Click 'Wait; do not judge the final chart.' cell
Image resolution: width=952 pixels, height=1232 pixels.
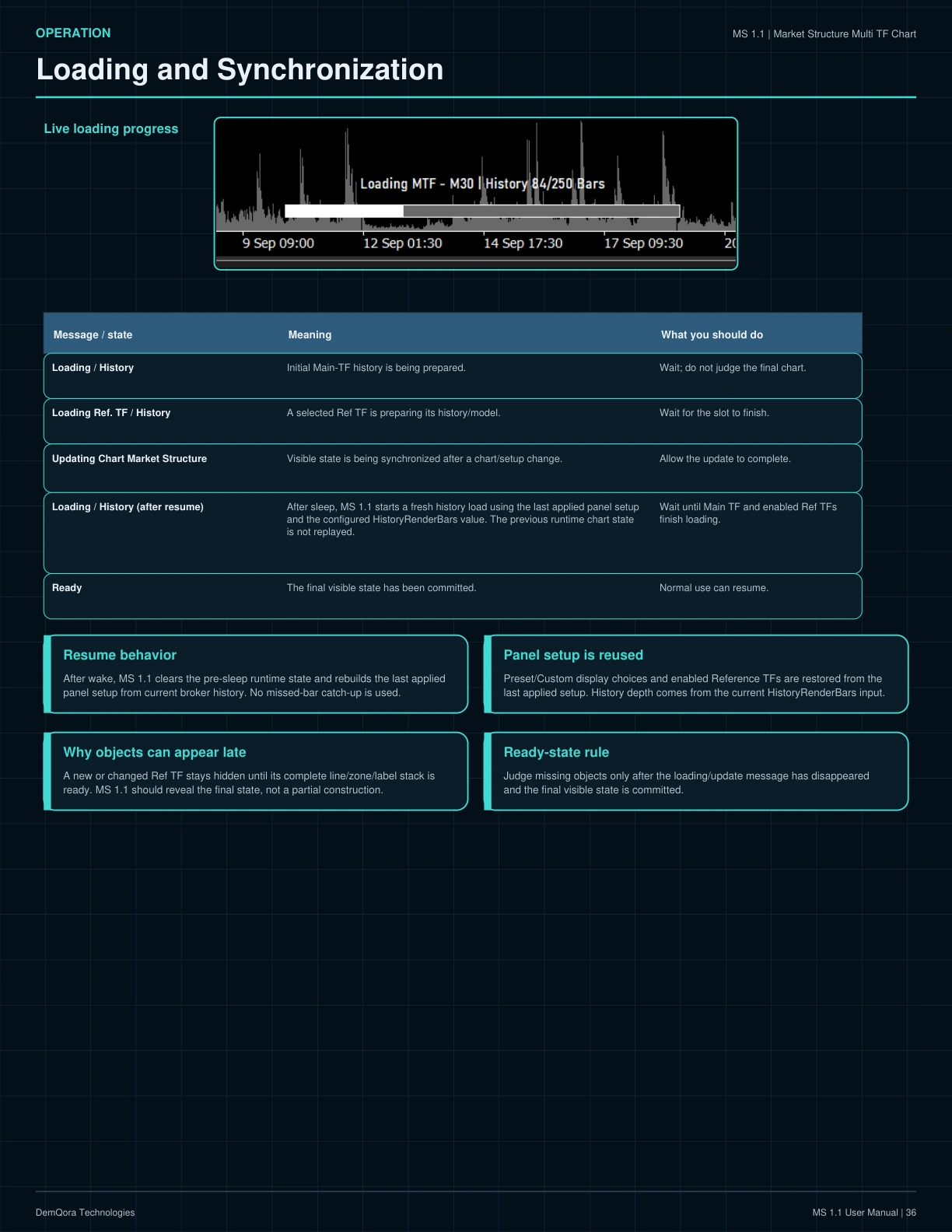tap(733, 368)
